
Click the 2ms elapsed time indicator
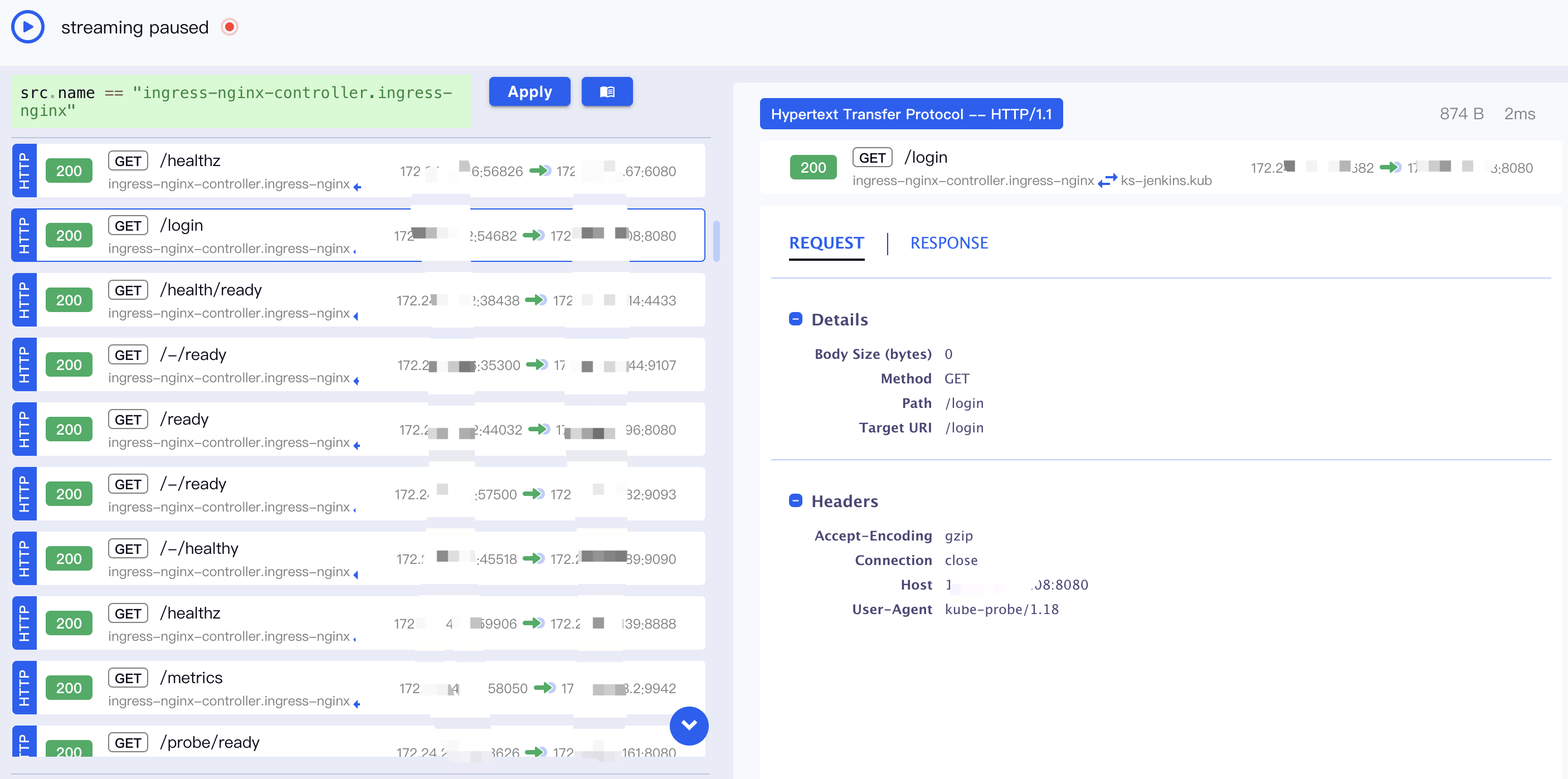[1520, 114]
